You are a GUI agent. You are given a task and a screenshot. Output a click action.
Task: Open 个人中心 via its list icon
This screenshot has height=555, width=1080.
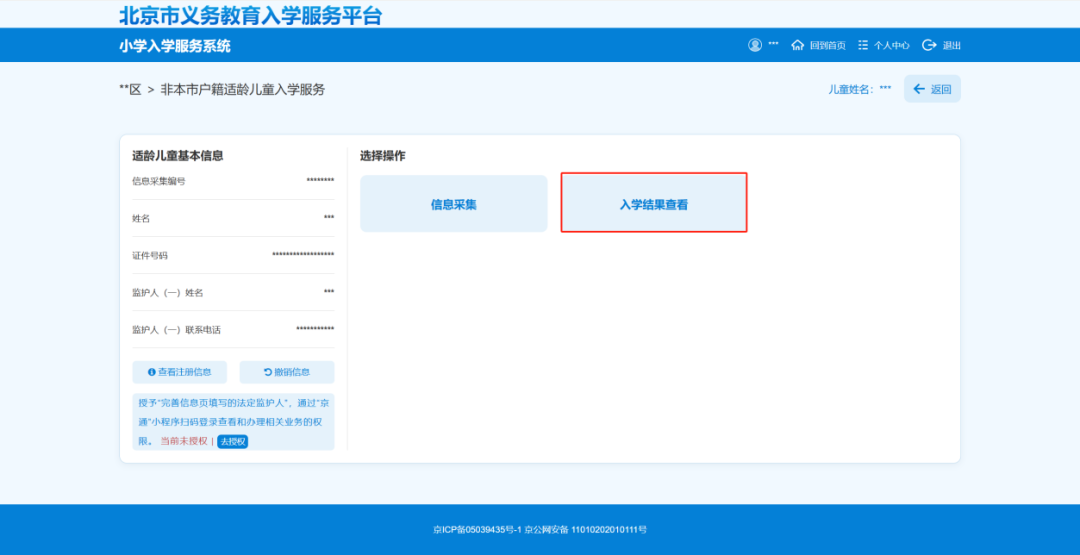pos(863,45)
